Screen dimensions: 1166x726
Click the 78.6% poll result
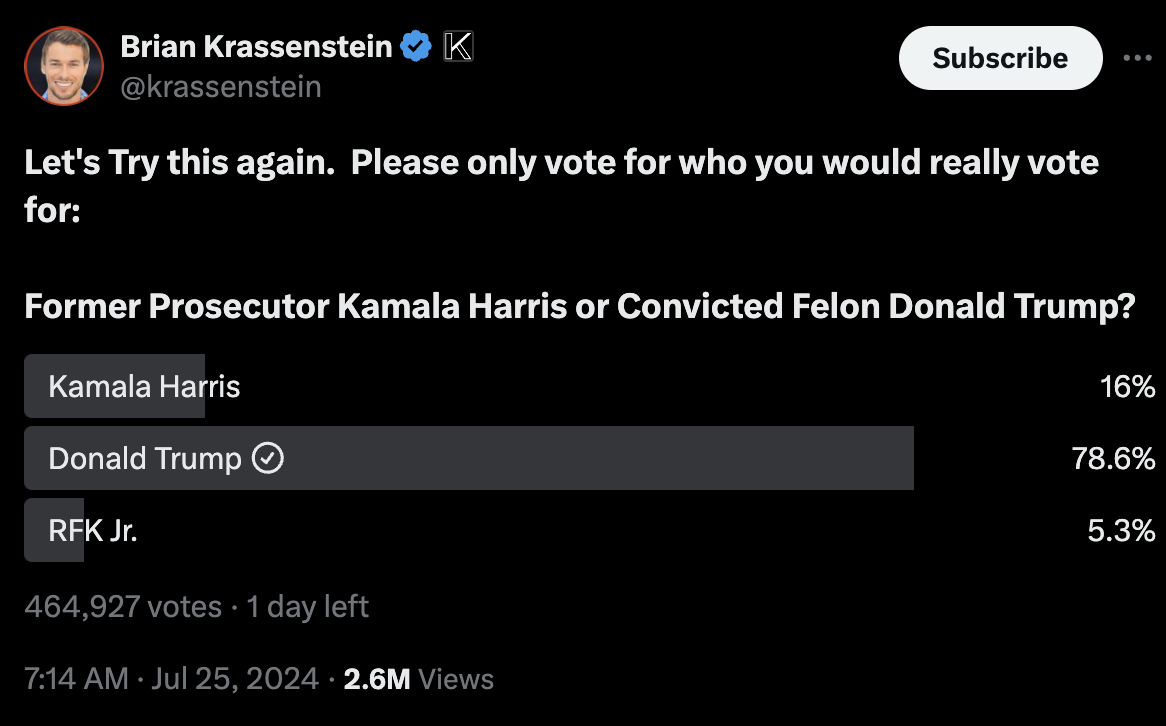1113,458
